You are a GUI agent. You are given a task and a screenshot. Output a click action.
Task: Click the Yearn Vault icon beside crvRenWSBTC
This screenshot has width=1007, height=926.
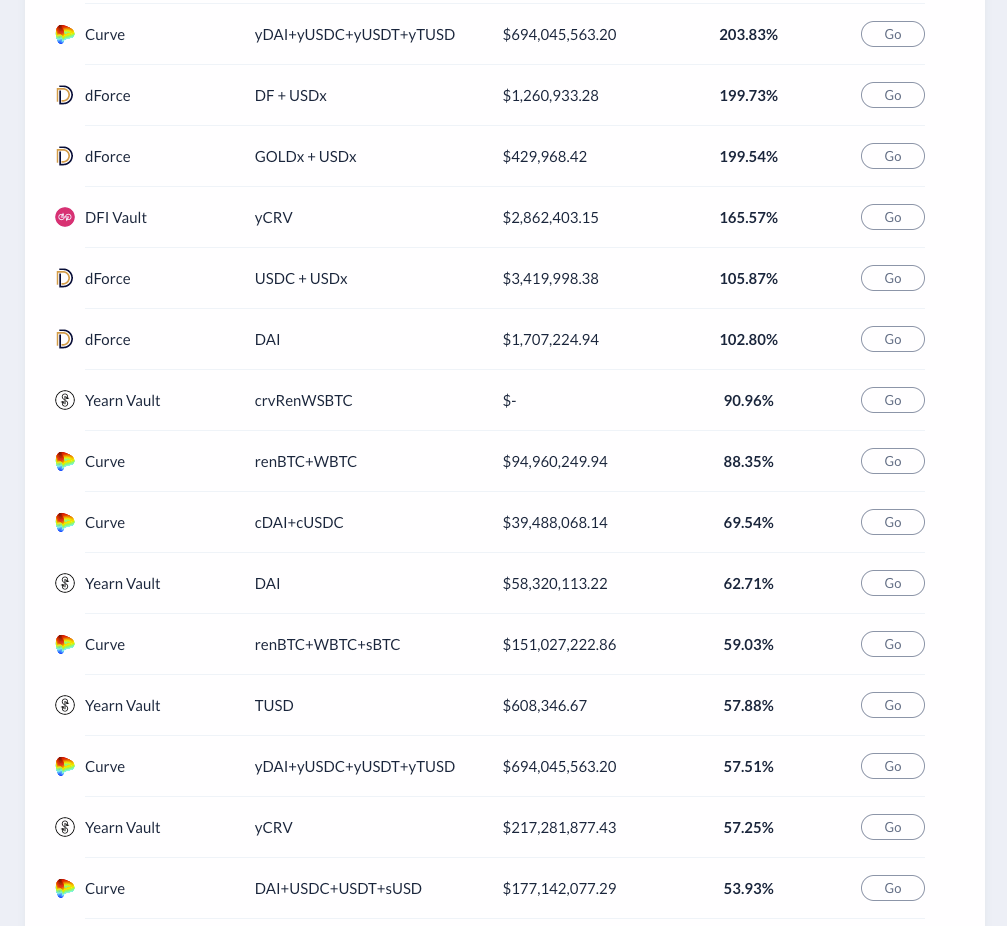(x=65, y=400)
